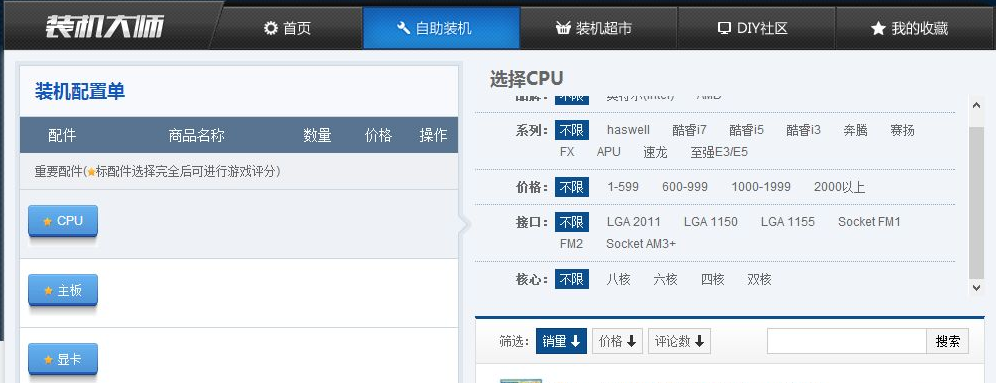Filter series by 酷睿i7
996x383 pixels.
(689, 130)
